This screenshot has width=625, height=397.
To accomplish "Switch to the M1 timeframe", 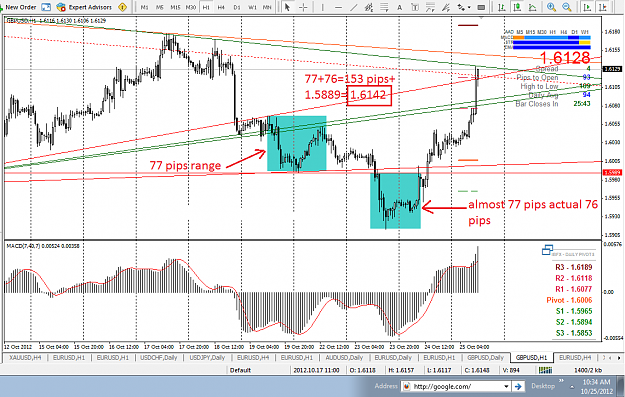I will 145,7.
